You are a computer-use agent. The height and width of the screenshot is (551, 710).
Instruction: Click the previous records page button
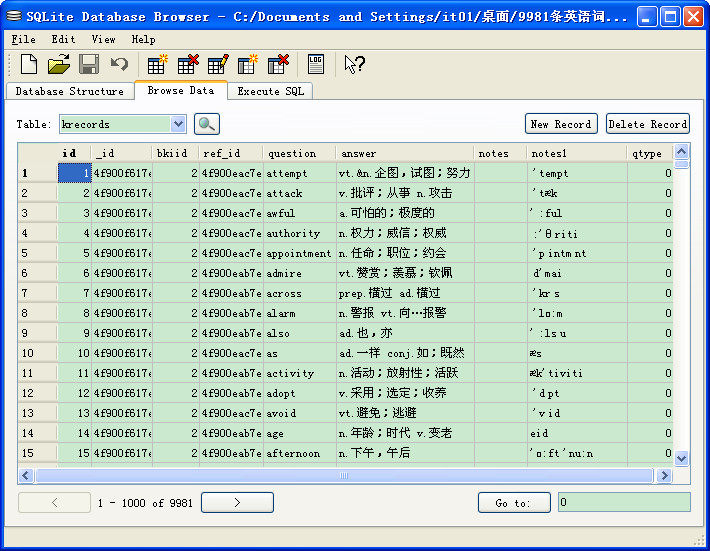(54, 503)
